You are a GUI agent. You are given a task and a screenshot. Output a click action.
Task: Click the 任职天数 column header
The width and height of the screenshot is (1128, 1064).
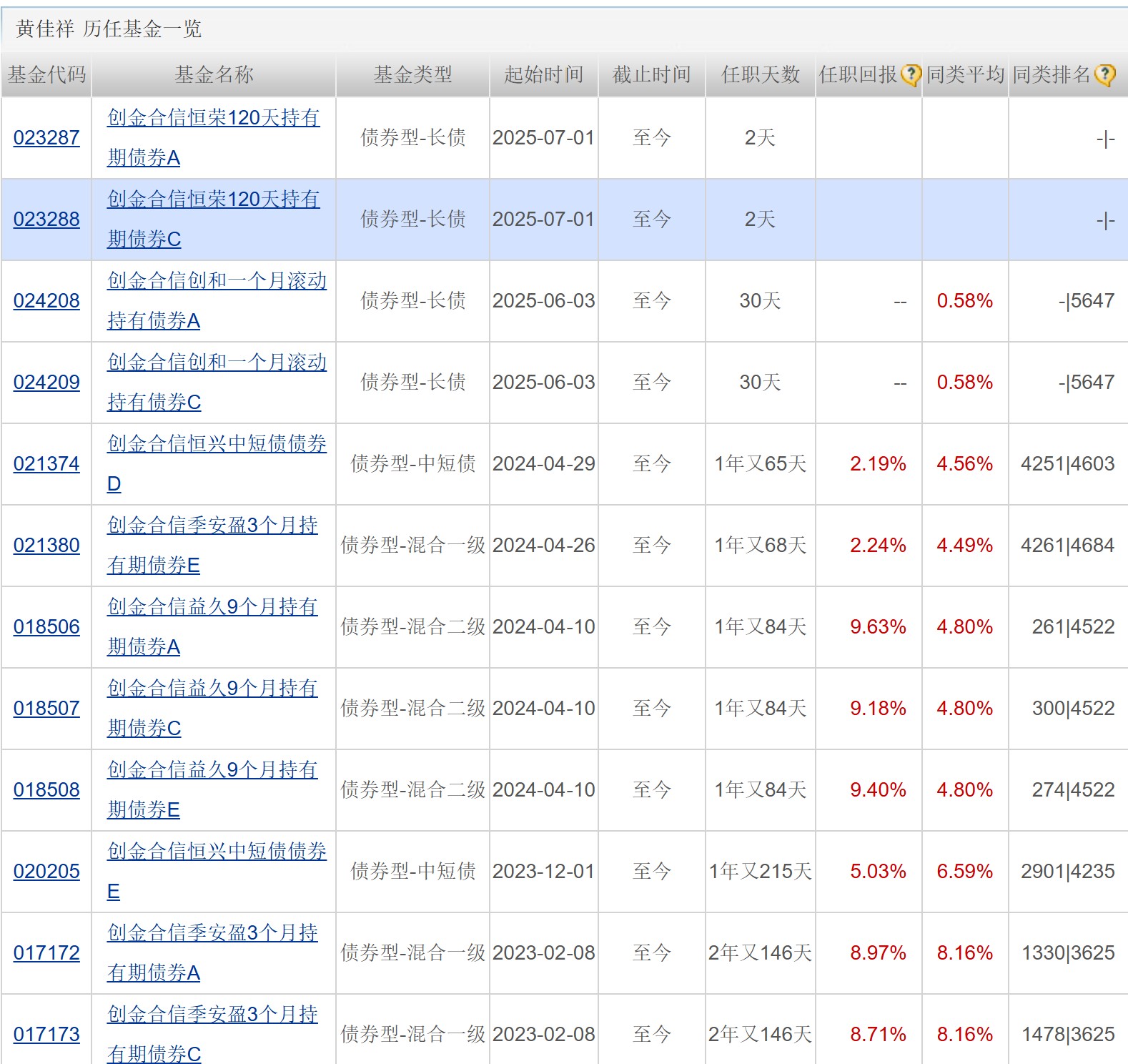coord(760,74)
